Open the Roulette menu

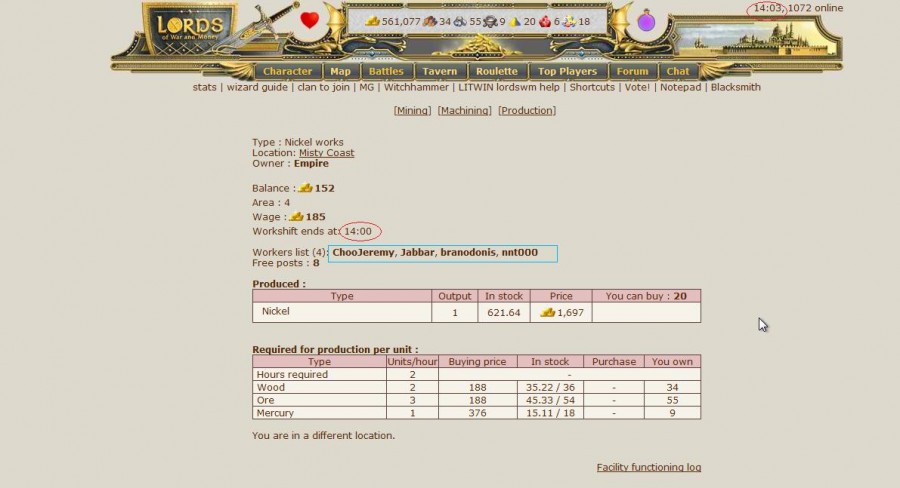(497, 71)
